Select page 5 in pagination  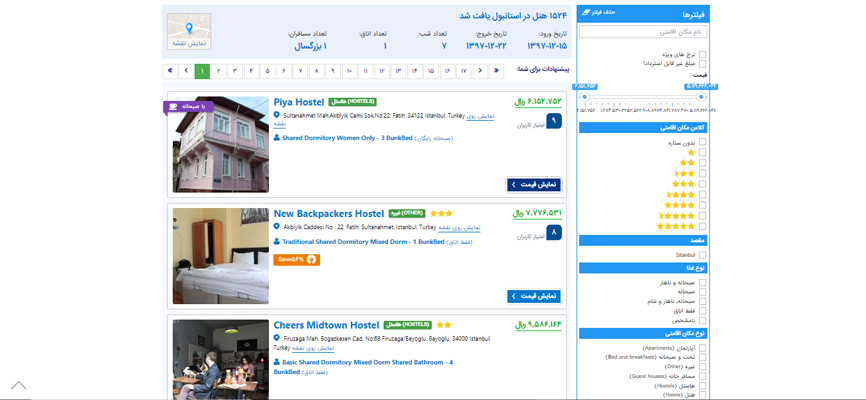coord(267,71)
